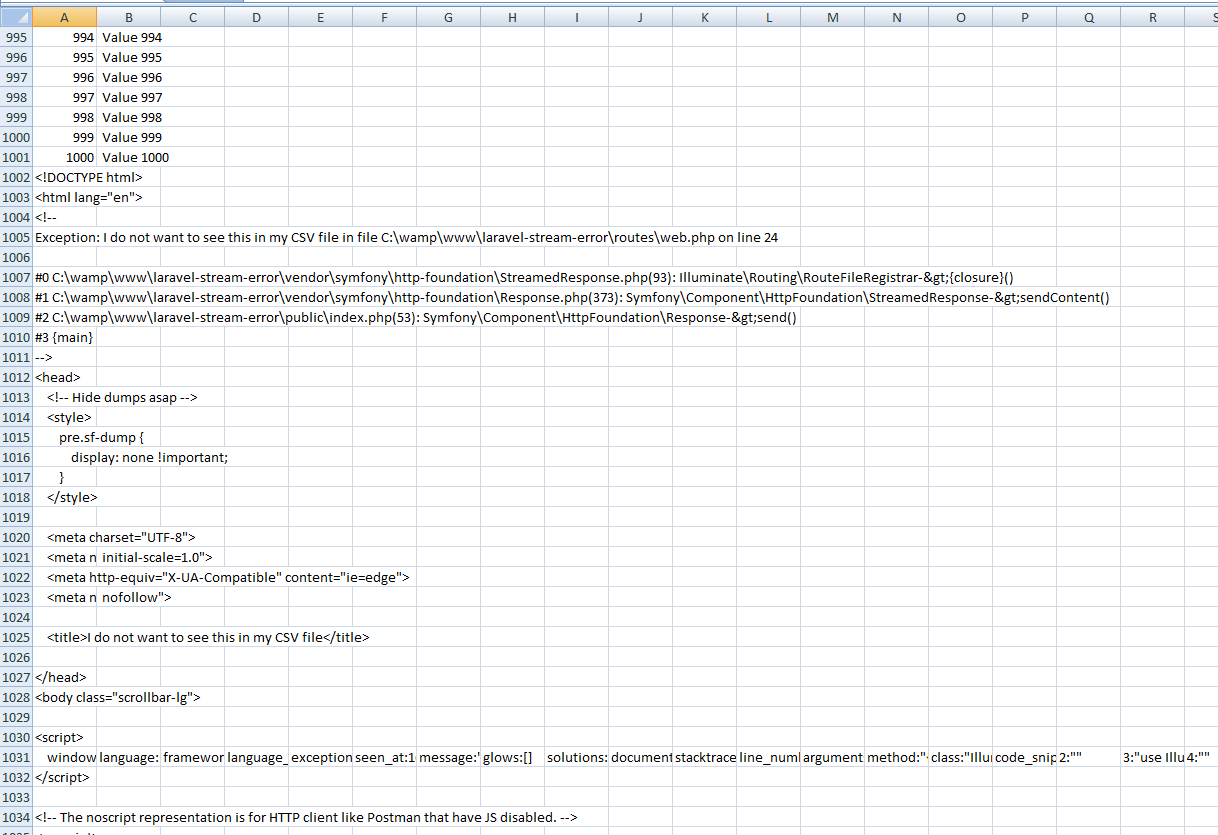Click the 'language:' cell in row 1031
Image resolution: width=1218 pixels, height=835 pixels.
click(129, 757)
